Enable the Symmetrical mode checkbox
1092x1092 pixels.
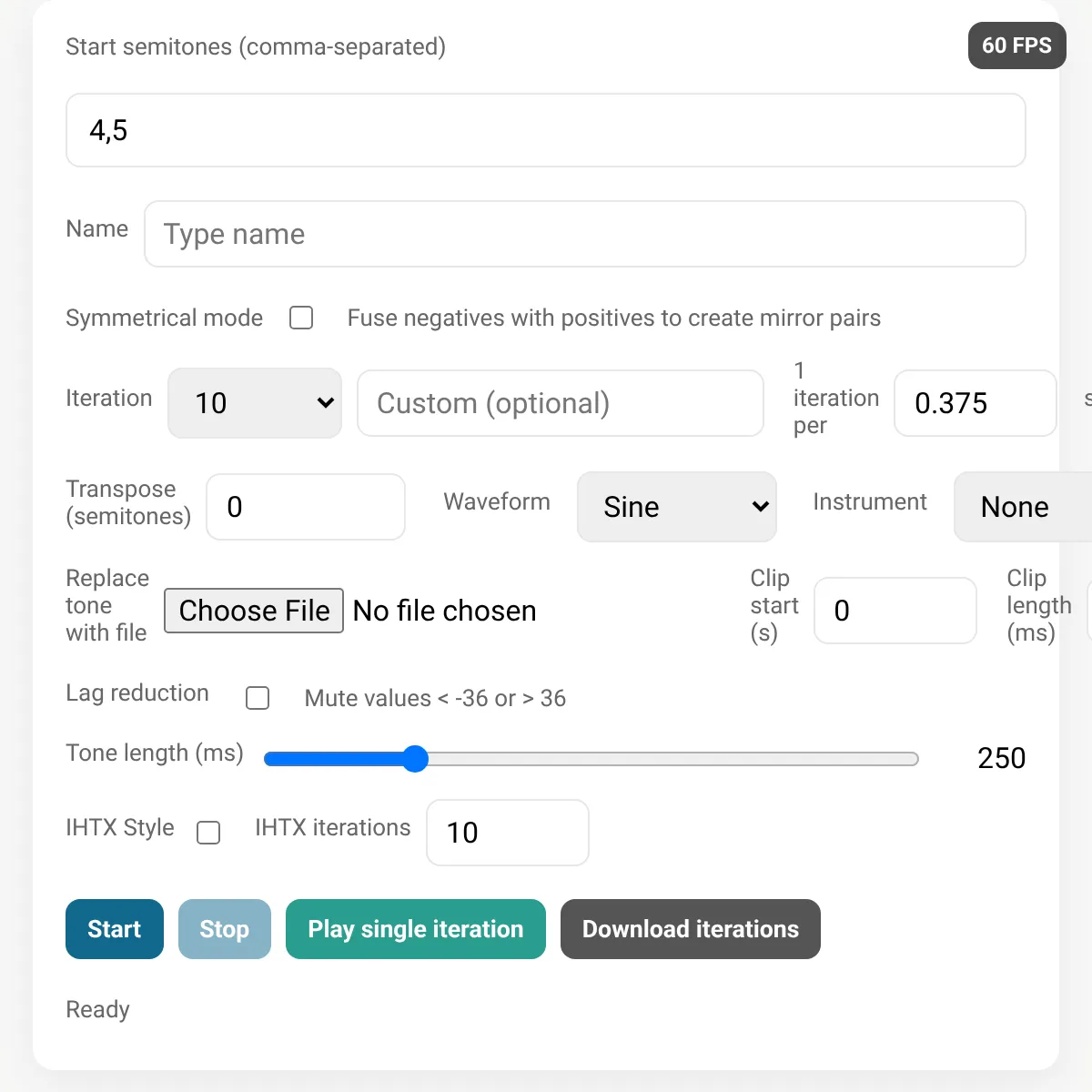(x=301, y=318)
